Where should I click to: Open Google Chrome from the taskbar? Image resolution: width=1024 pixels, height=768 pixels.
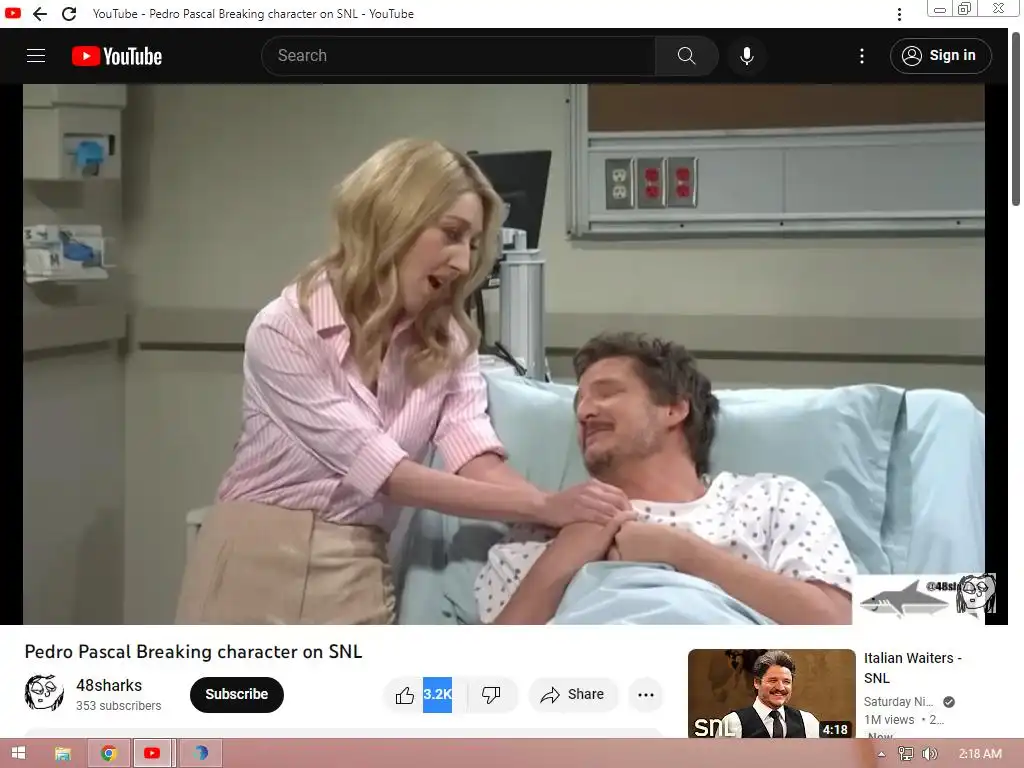pyautogui.click(x=109, y=753)
